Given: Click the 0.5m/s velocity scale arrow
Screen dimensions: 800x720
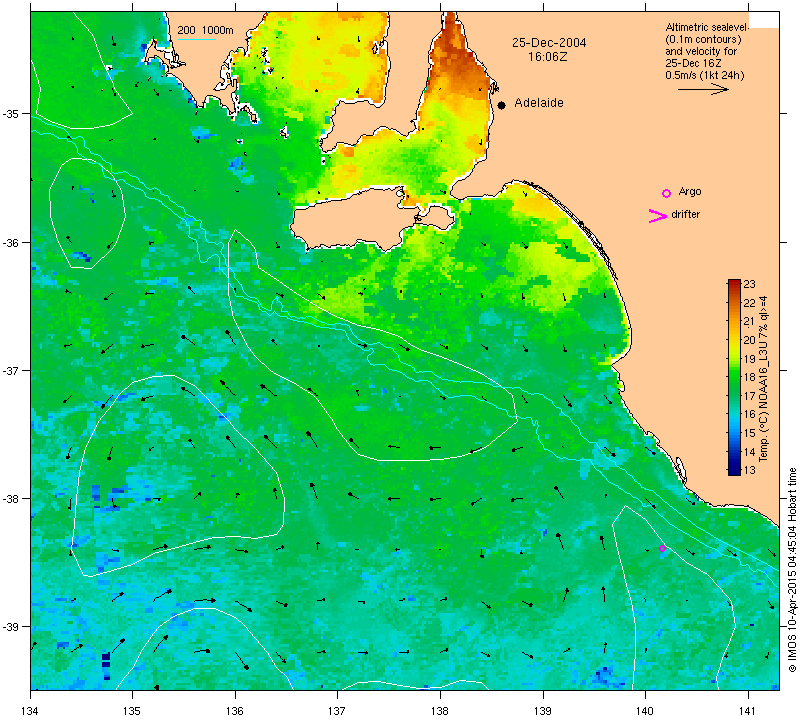Looking at the screenshot, I should pyautogui.click(x=703, y=89).
